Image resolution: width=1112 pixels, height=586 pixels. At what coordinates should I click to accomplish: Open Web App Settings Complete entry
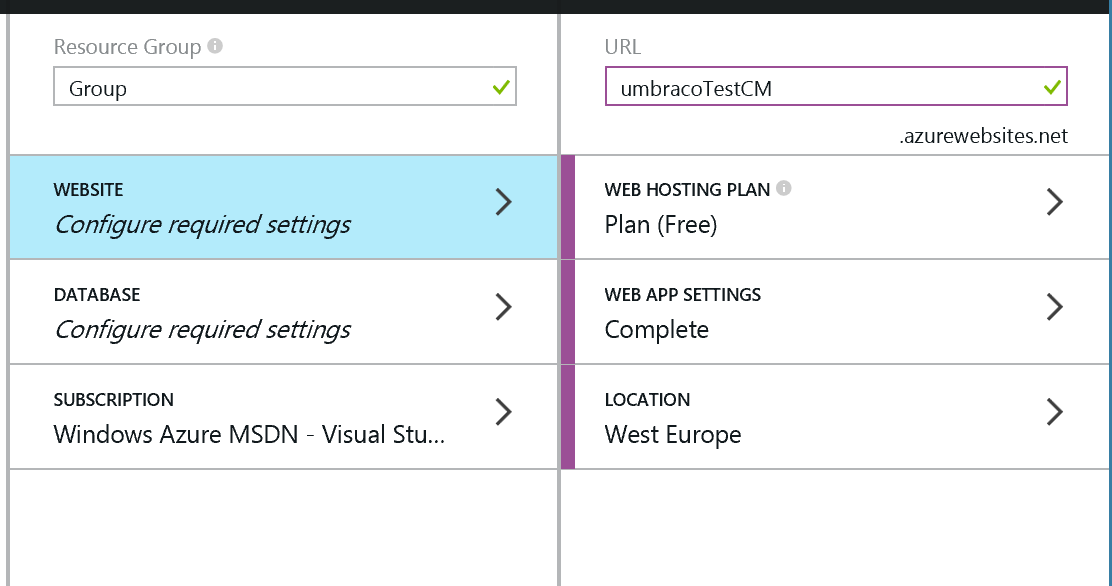point(842,312)
